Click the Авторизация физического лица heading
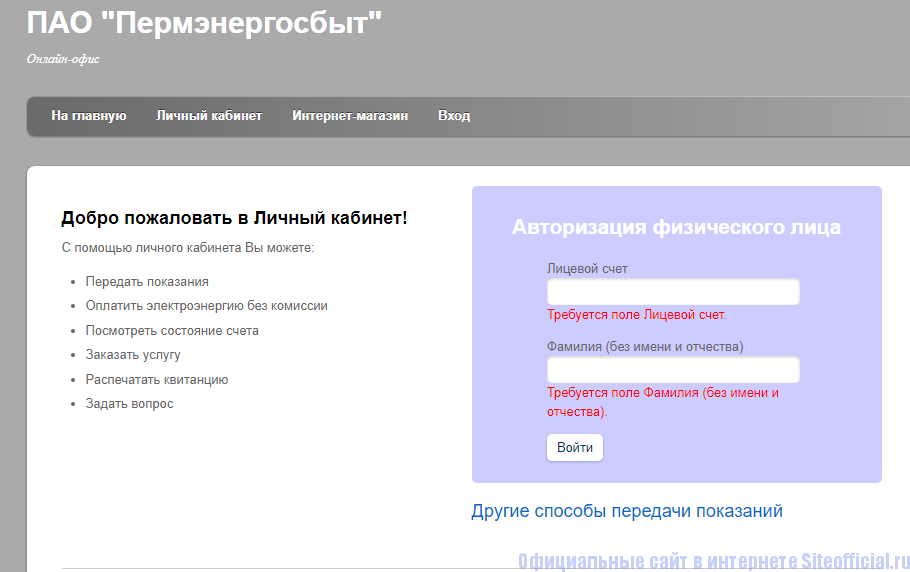The height and width of the screenshot is (572, 910). point(676,227)
